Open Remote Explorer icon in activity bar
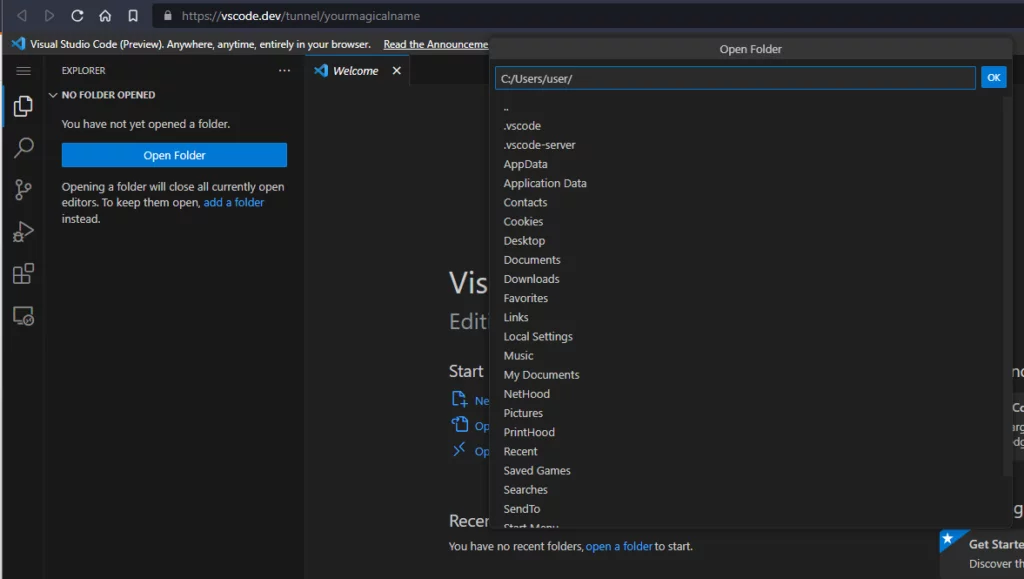Viewport: 1024px width, 579px height. pyautogui.click(x=23, y=316)
